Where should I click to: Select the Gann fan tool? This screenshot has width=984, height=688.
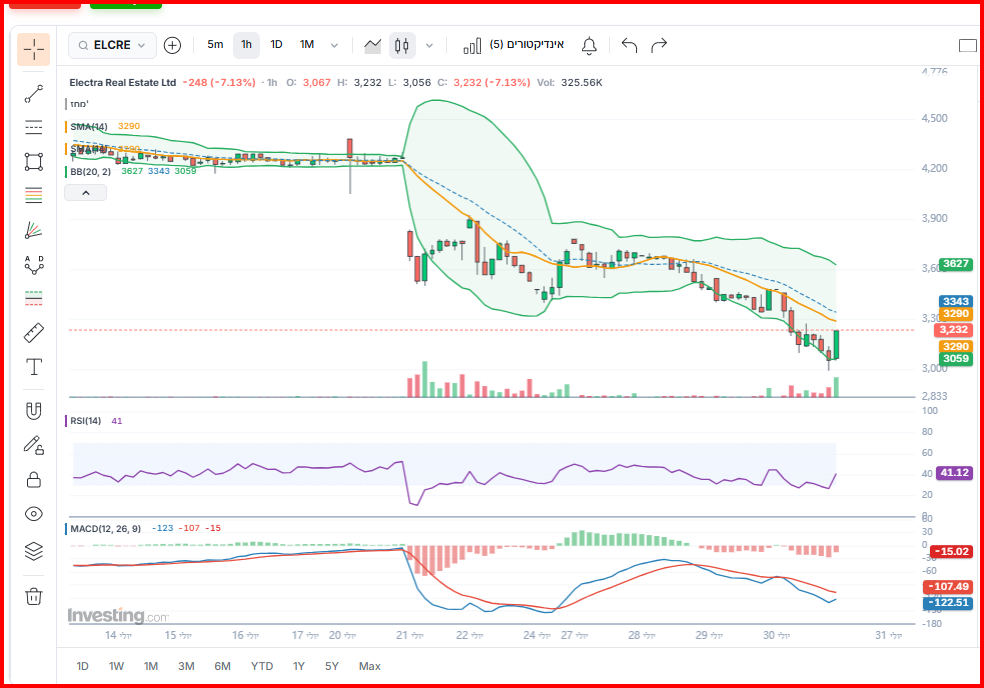click(x=33, y=230)
